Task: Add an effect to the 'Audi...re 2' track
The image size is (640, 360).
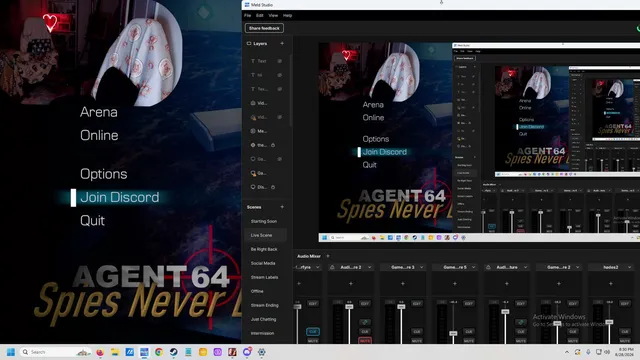Action: pos(351,284)
